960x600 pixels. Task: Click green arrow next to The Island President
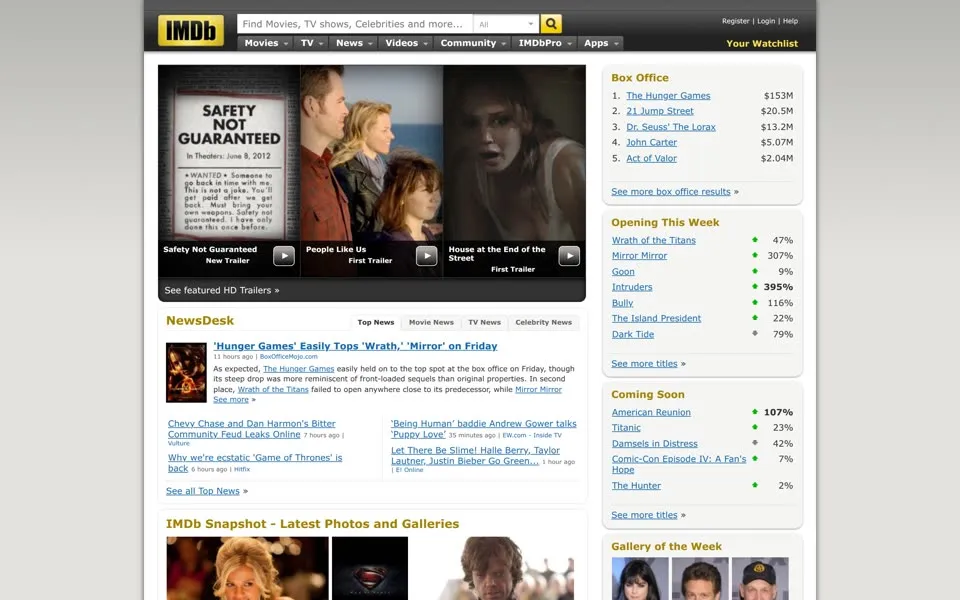755,317
